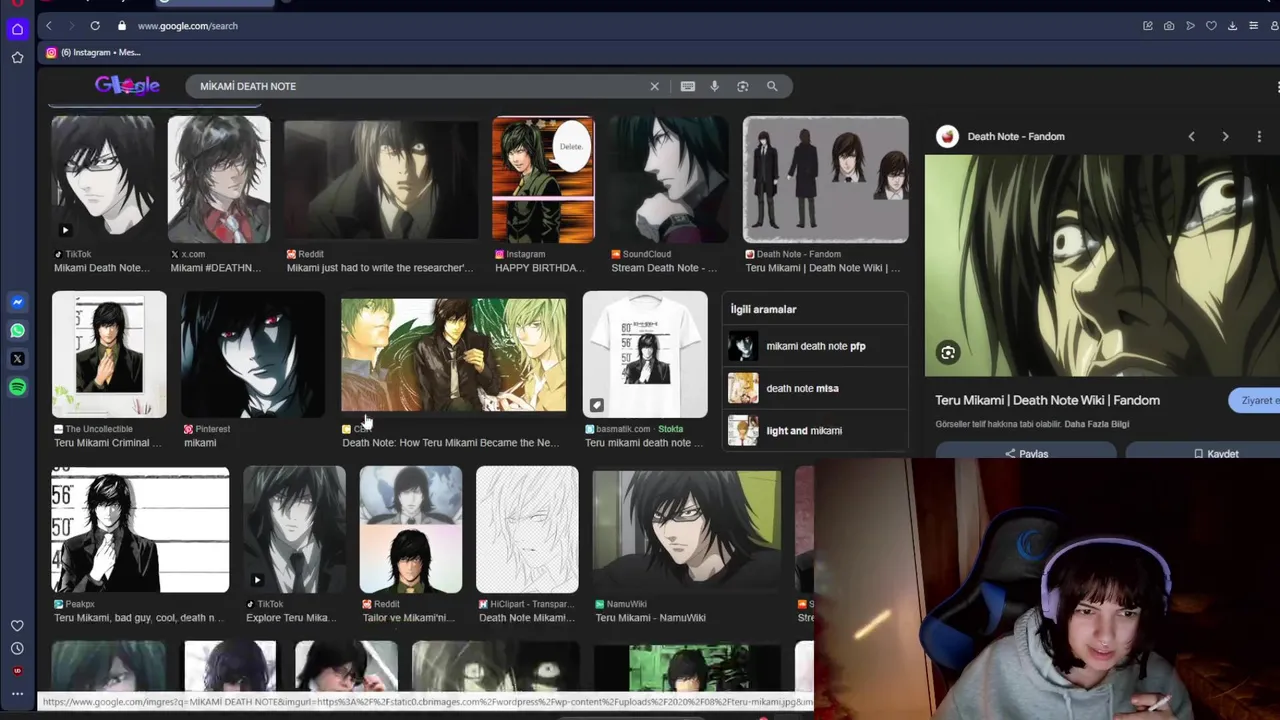Open history clock icon in the sidebar
Image resolution: width=1280 pixels, height=720 pixels.
click(x=17, y=648)
